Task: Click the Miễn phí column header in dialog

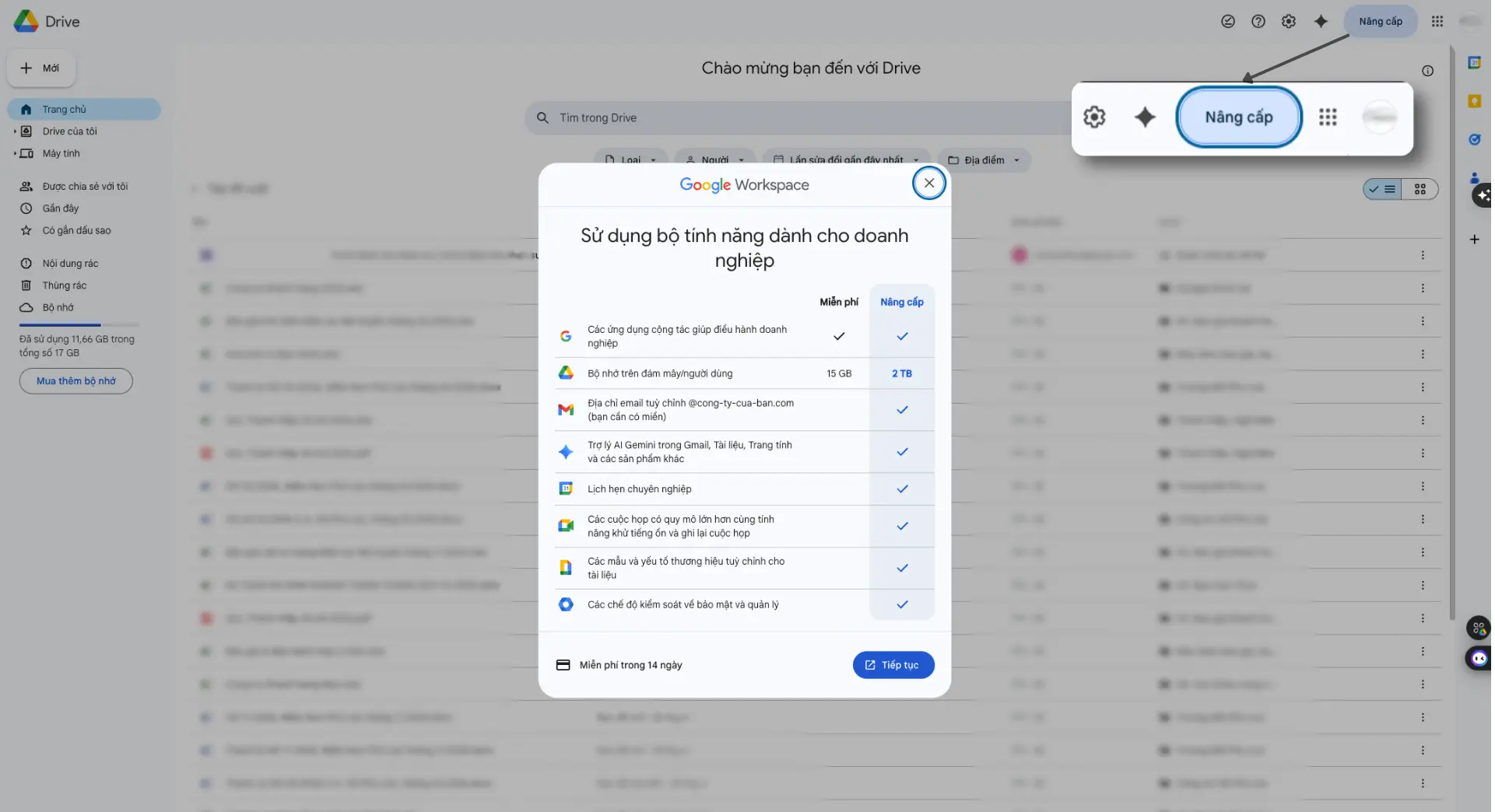Action: pyautogui.click(x=840, y=303)
